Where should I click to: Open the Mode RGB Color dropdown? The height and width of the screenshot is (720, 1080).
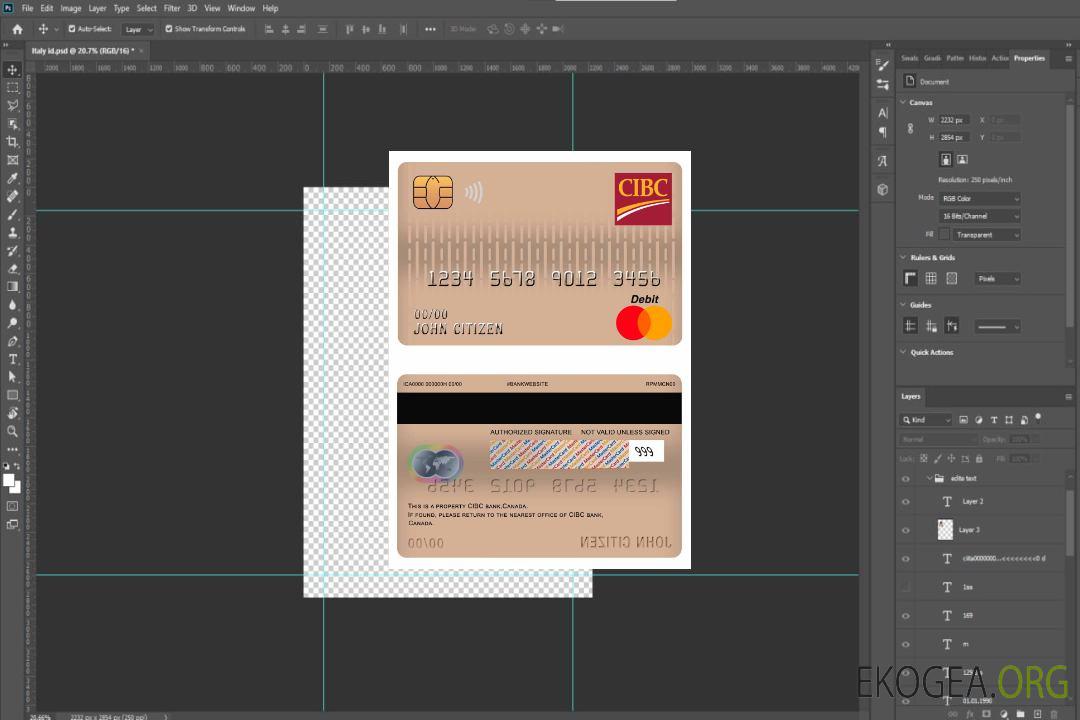click(x=980, y=198)
